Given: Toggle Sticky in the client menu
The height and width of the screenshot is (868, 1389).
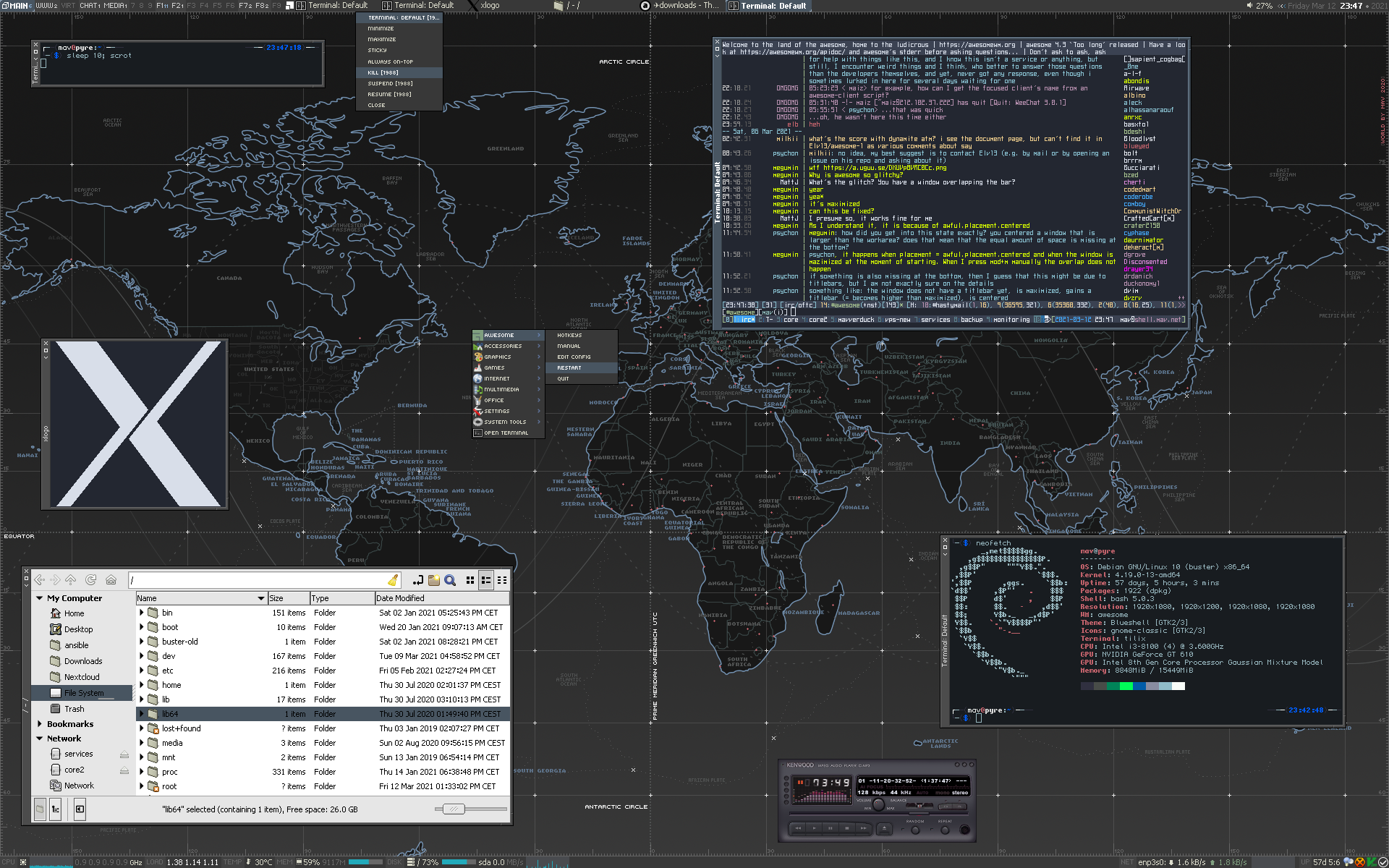Looking at the screenshot, I should (399, 51).
